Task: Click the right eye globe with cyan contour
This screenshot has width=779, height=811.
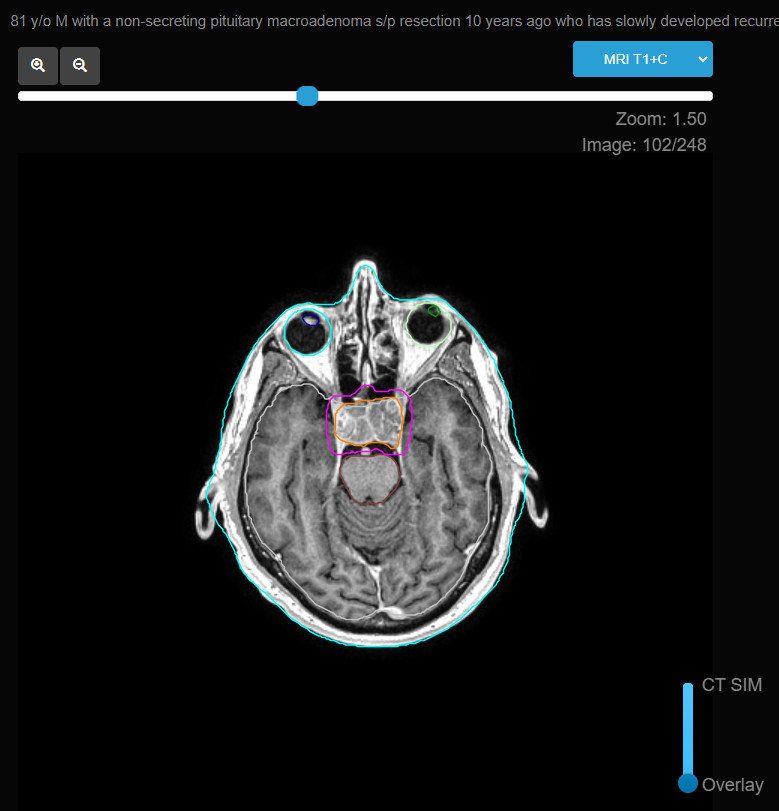Action: coord(308,332)
